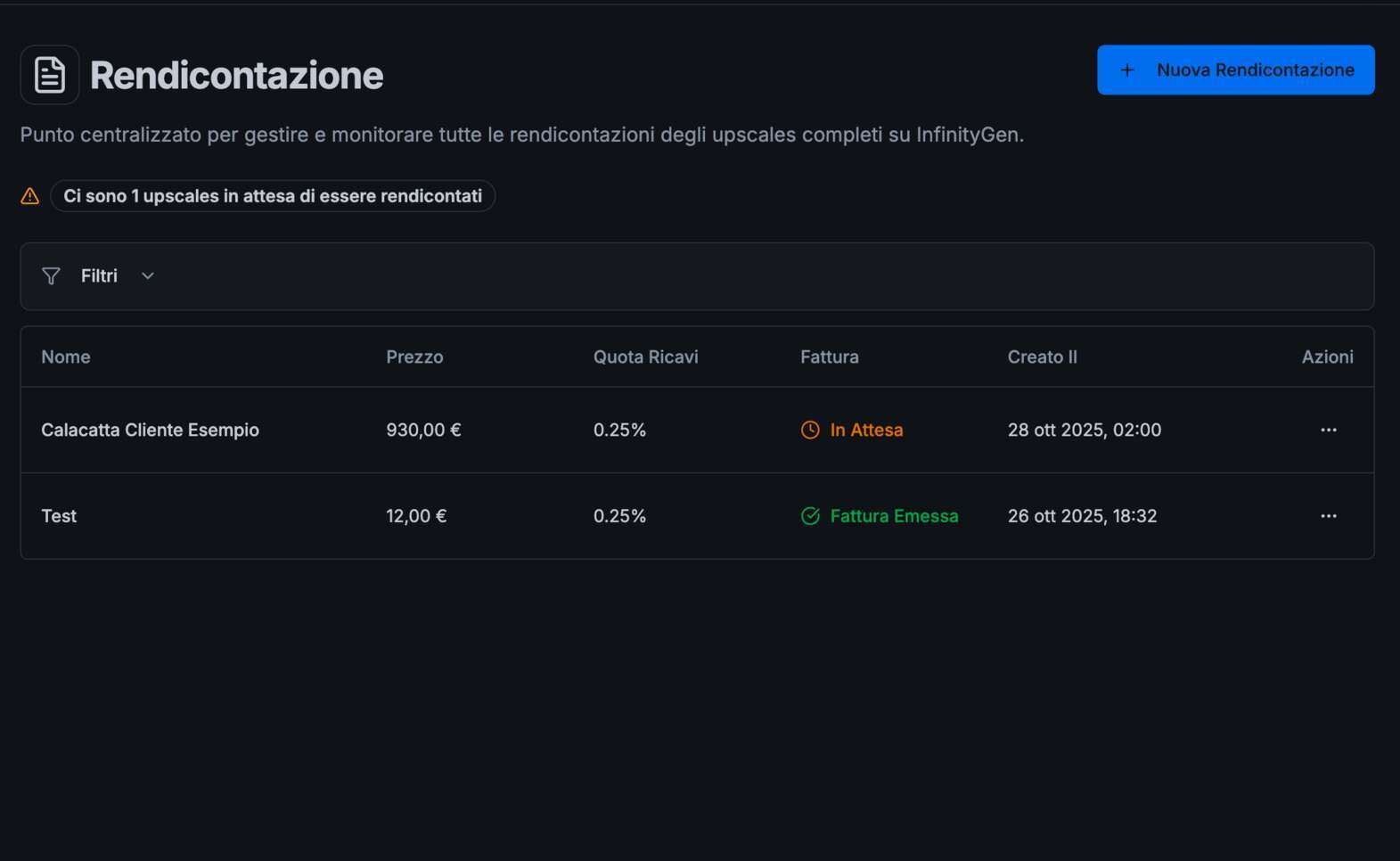Click the In Attesa status label
Screen dimensions: 1400x861
pyautogui.click(x=866, y=430)
